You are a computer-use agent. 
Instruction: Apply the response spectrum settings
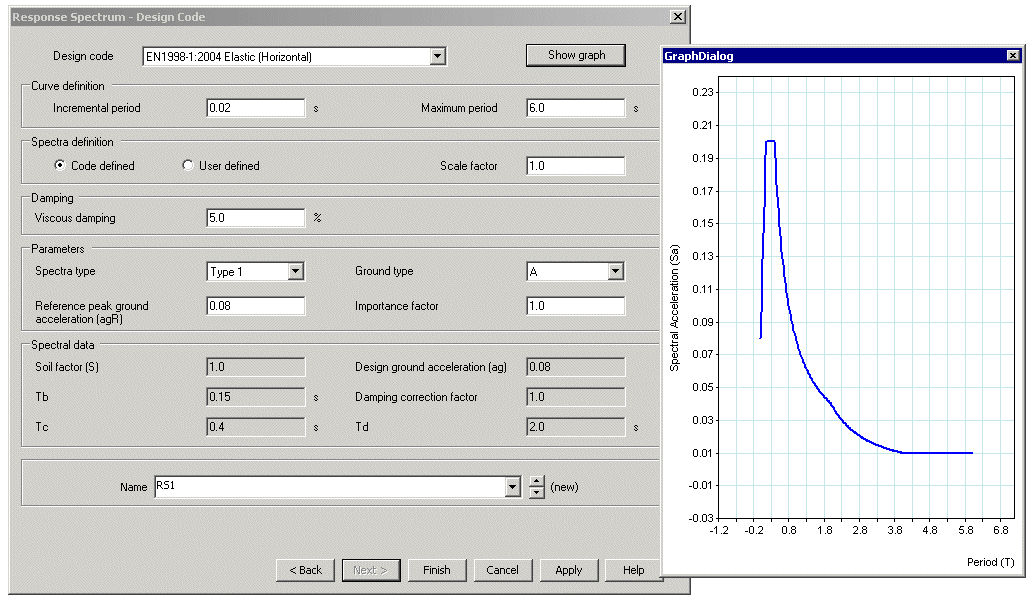click(568, 570)
